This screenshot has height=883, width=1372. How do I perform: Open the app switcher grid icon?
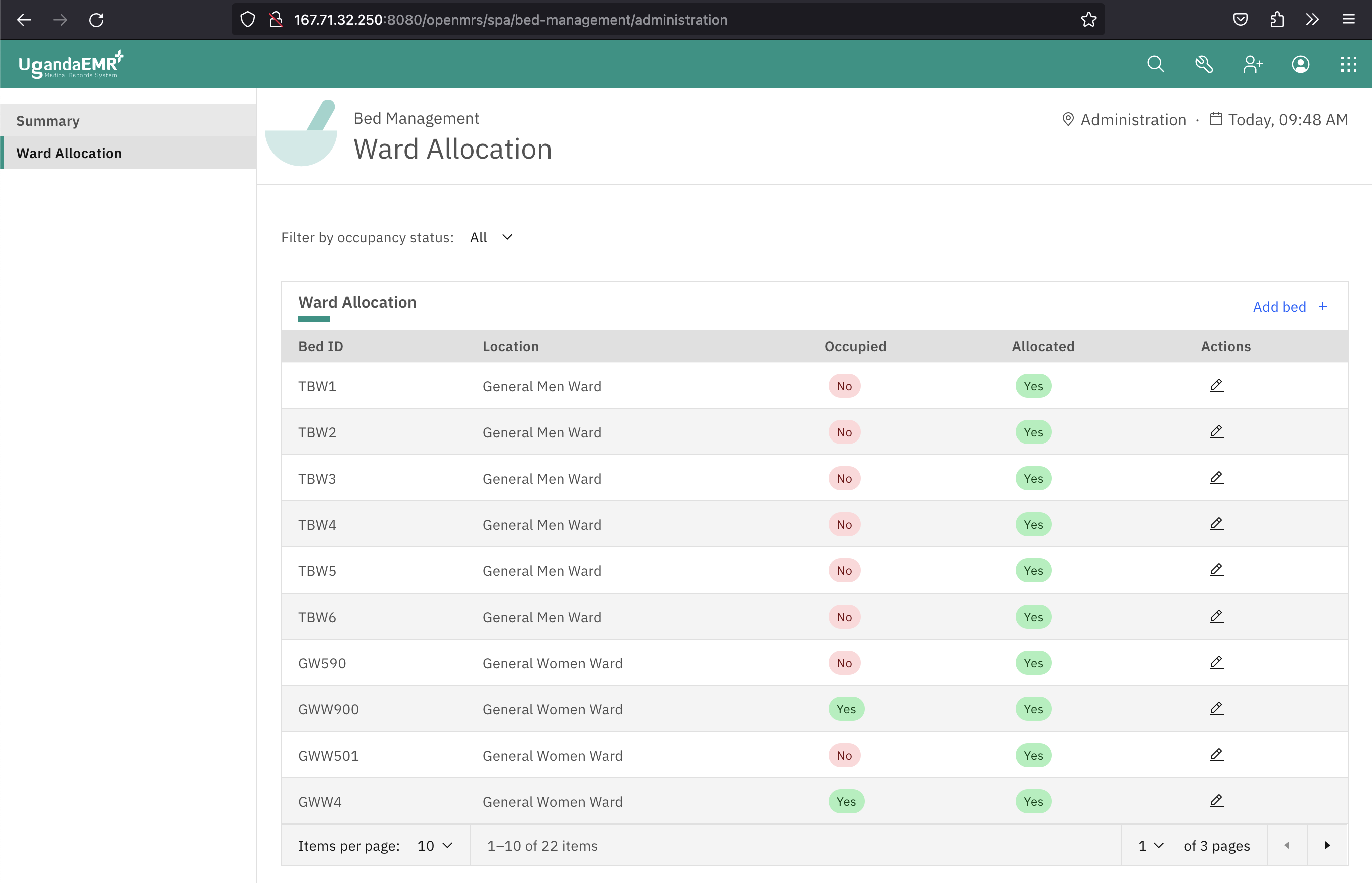coord(1348,64)
